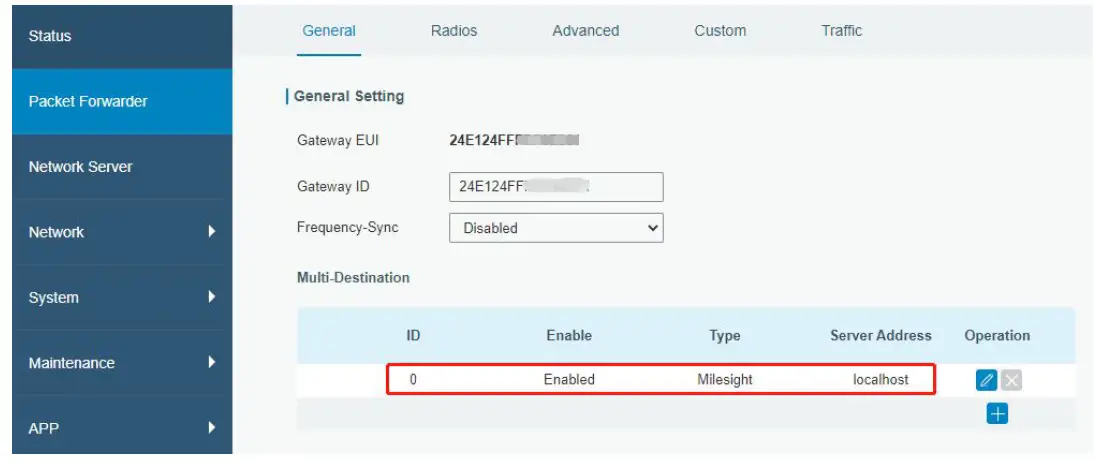
Task: Click the localhost server address cell
Action: (881, 380)
